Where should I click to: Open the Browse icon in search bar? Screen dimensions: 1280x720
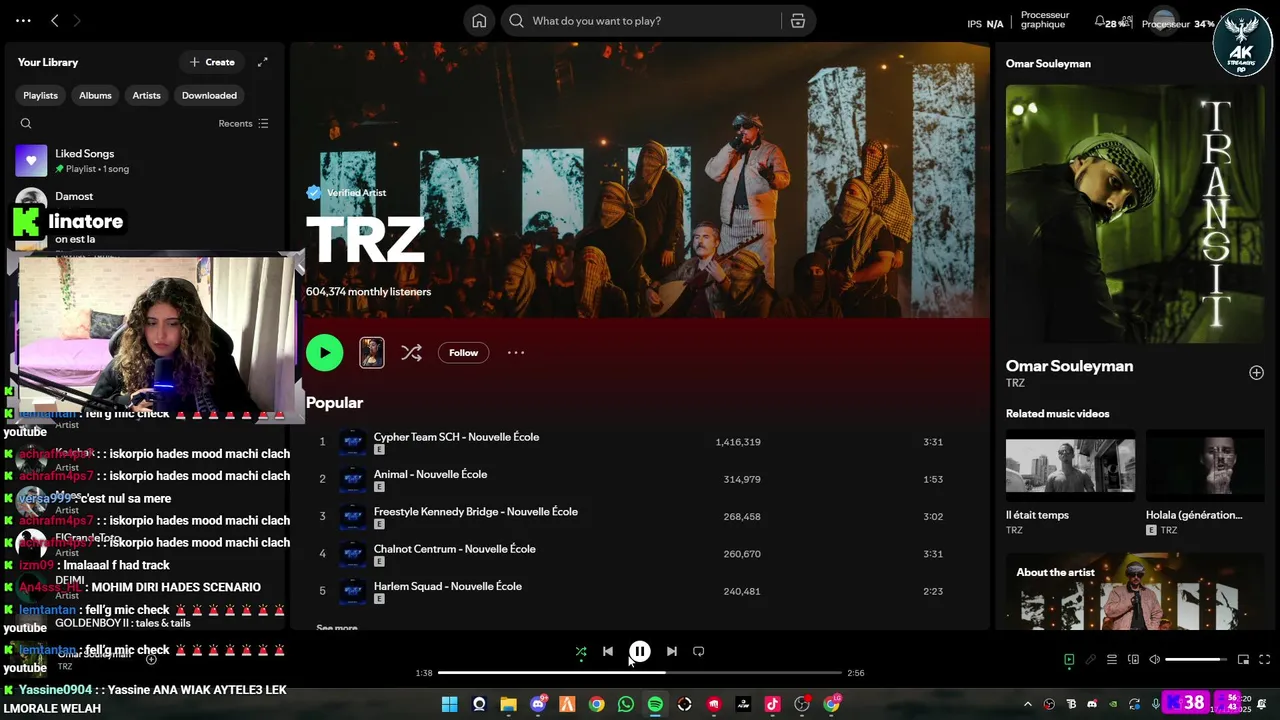click(x=798, y=21)
